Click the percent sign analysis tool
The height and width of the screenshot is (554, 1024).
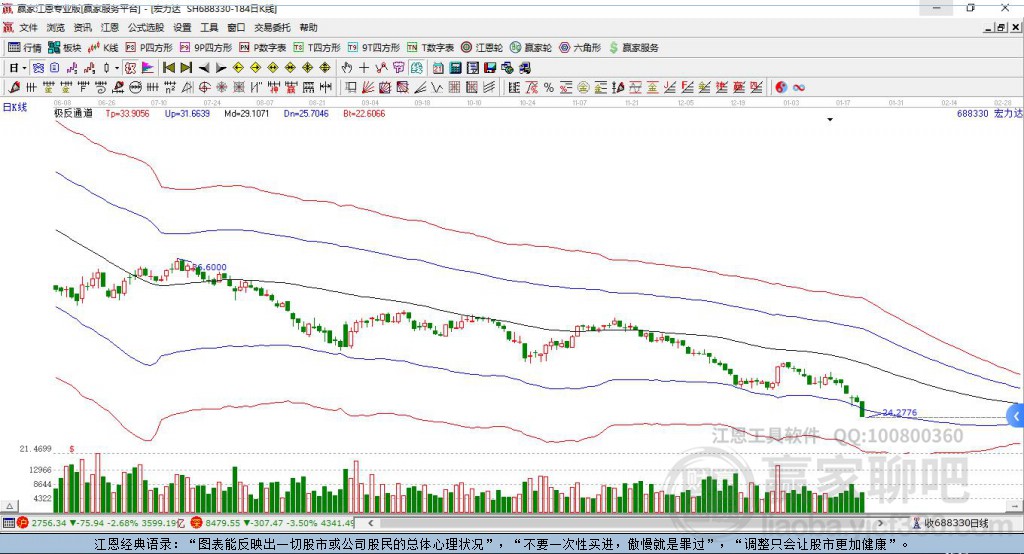[549, 87]
